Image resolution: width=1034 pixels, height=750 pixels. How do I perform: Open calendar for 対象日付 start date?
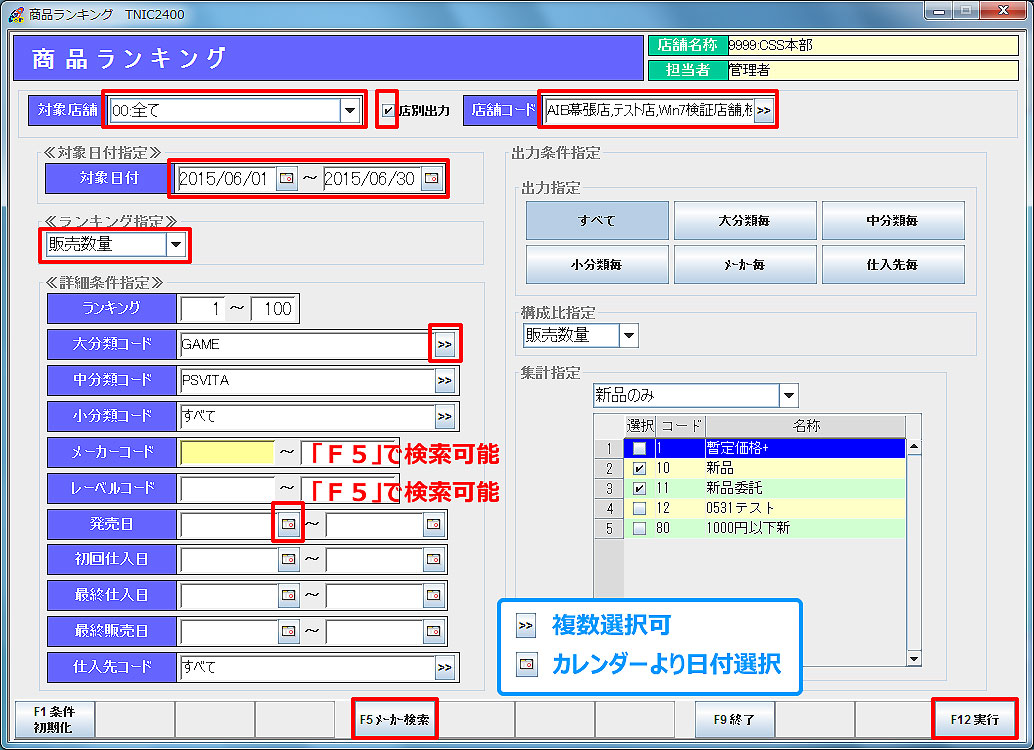pos(287,179)
